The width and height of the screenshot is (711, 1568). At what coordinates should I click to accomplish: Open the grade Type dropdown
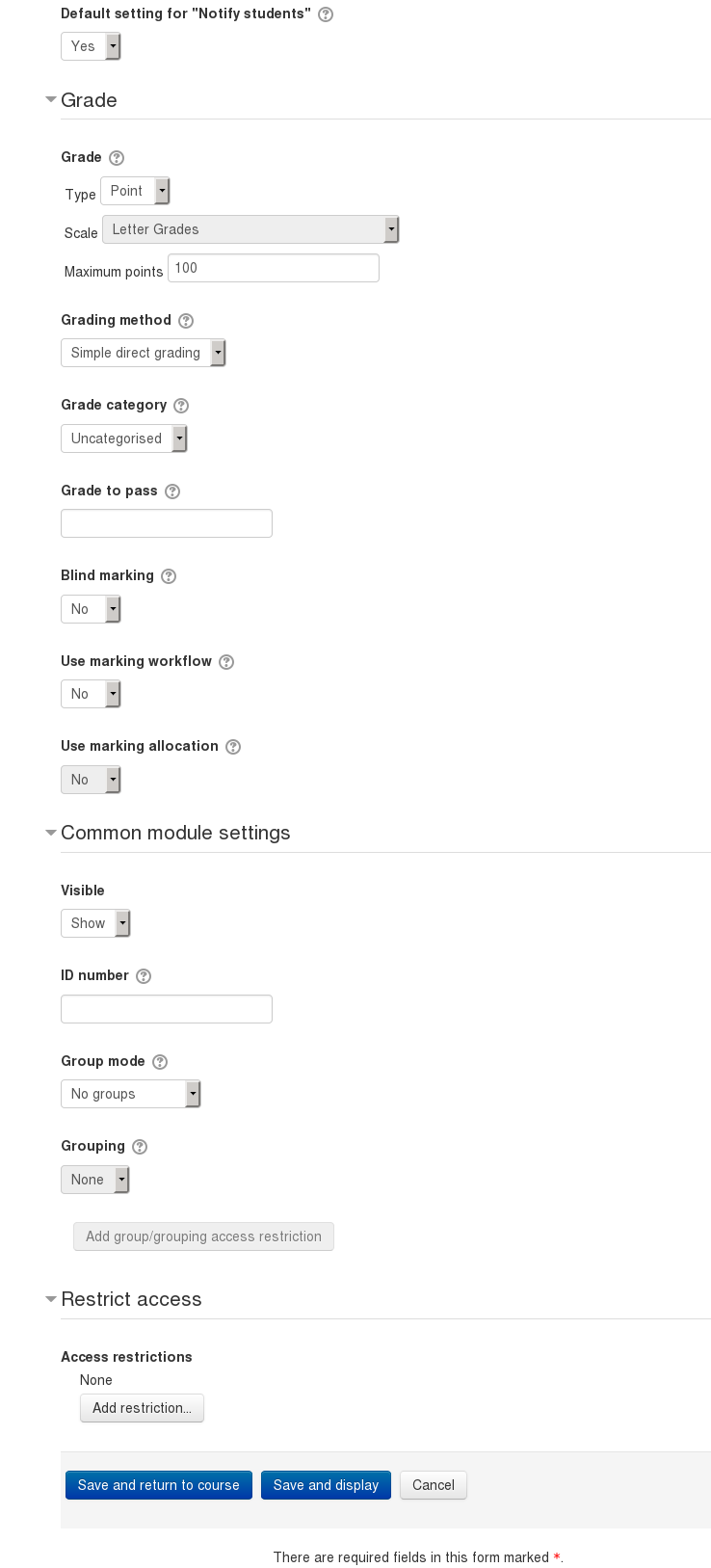click(135, 191)
